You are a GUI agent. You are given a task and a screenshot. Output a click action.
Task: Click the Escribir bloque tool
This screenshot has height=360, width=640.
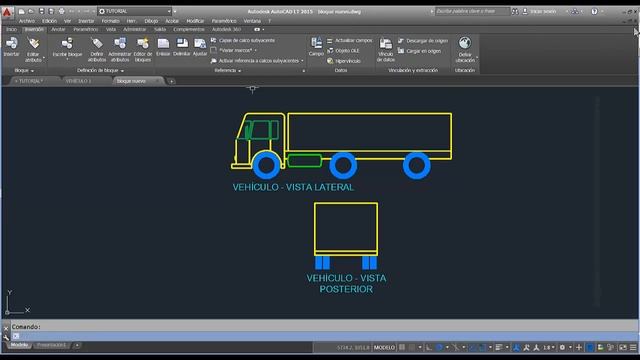pyautogui.click(x=67, y=48)
